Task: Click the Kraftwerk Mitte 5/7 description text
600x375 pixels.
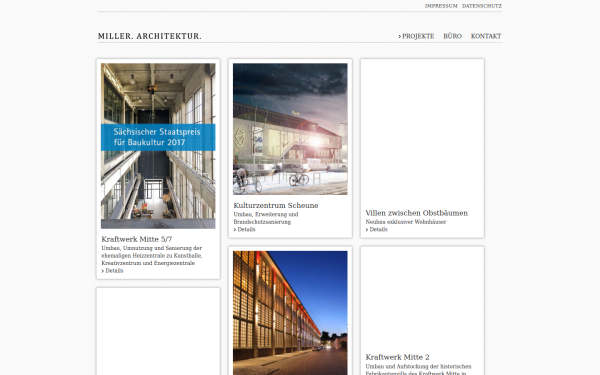Action: (x=152, y=256)
